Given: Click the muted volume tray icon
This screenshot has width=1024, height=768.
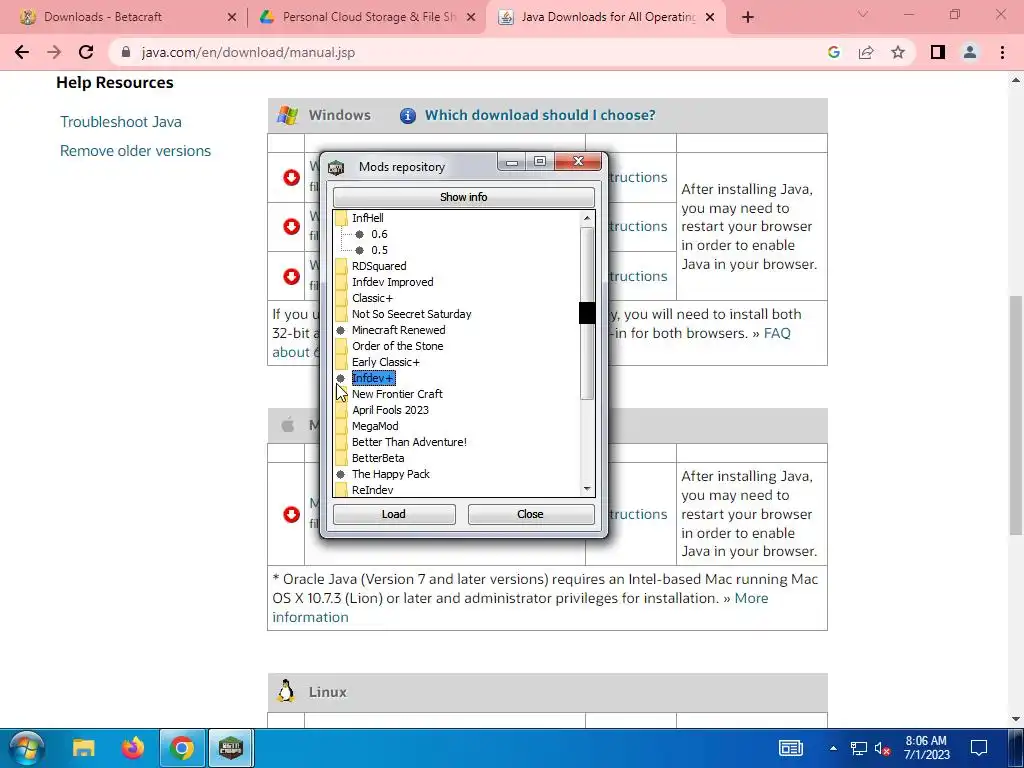Looking at the screenshot, I should click(x=882, y=749).
